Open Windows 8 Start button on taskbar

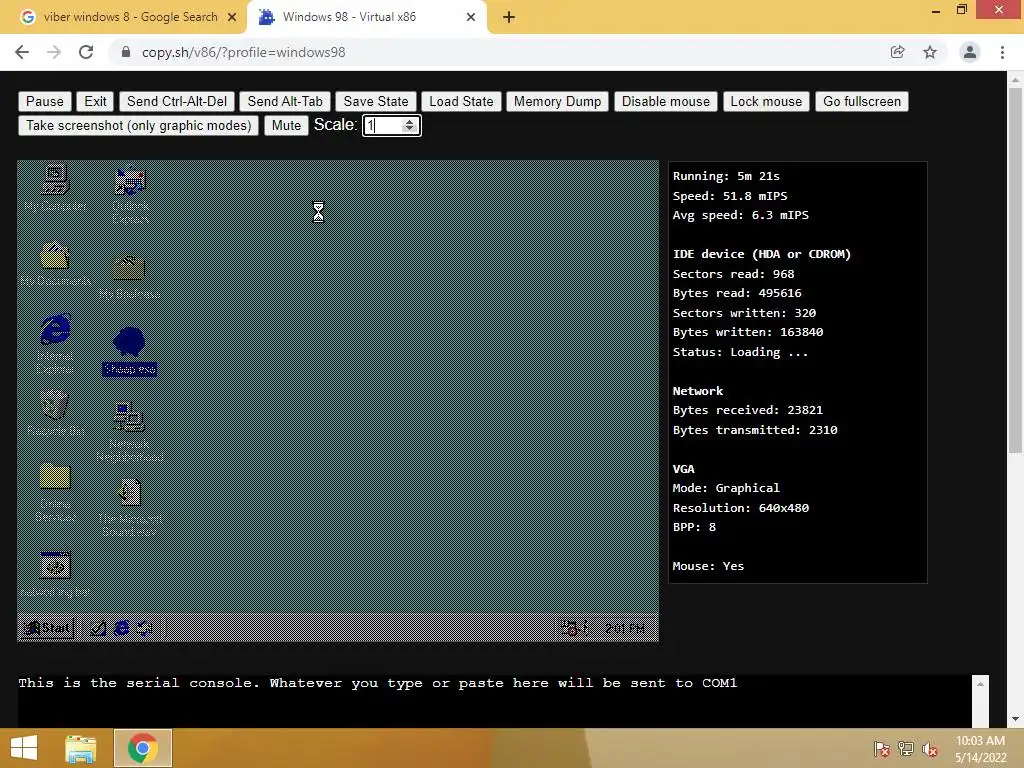point(24,748)
